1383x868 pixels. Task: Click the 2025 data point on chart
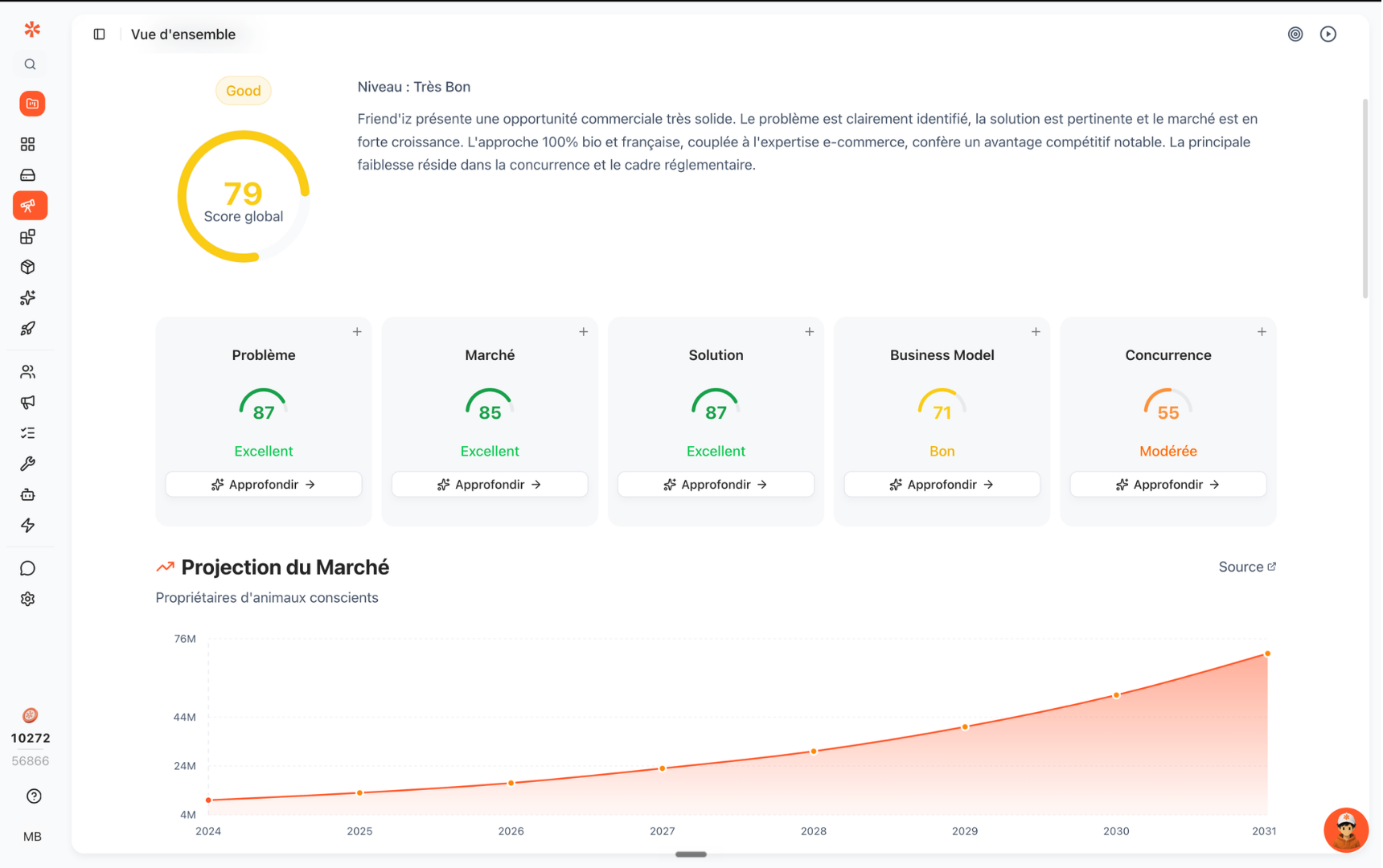click(359, 793)
